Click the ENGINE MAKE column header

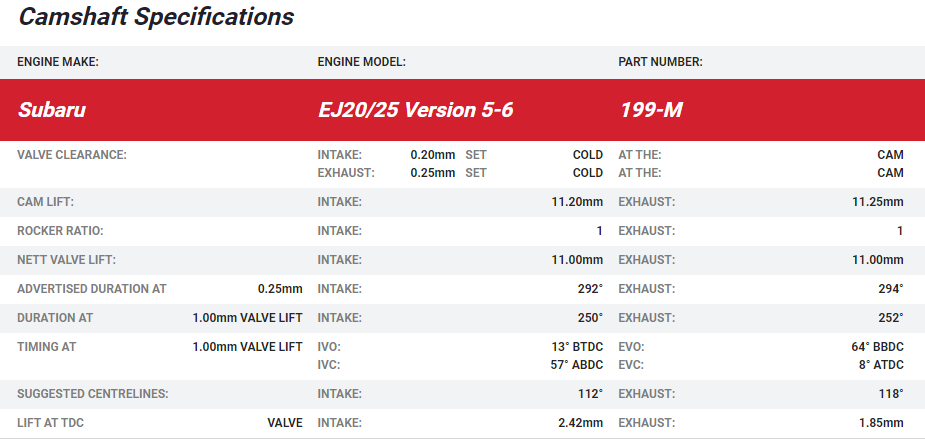(57, 62)
